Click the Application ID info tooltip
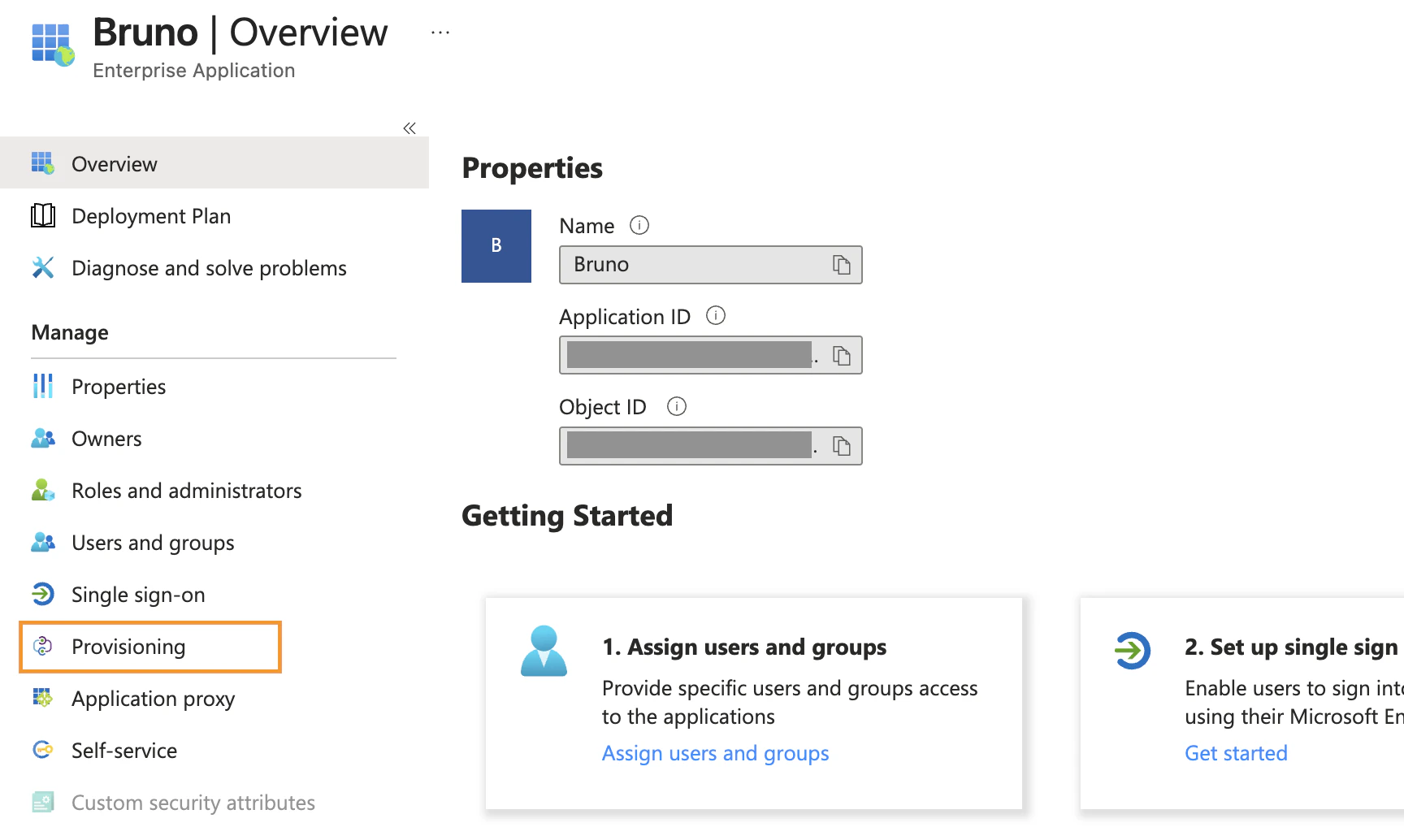Screen dimensions: 1404x840 [716, 316]
